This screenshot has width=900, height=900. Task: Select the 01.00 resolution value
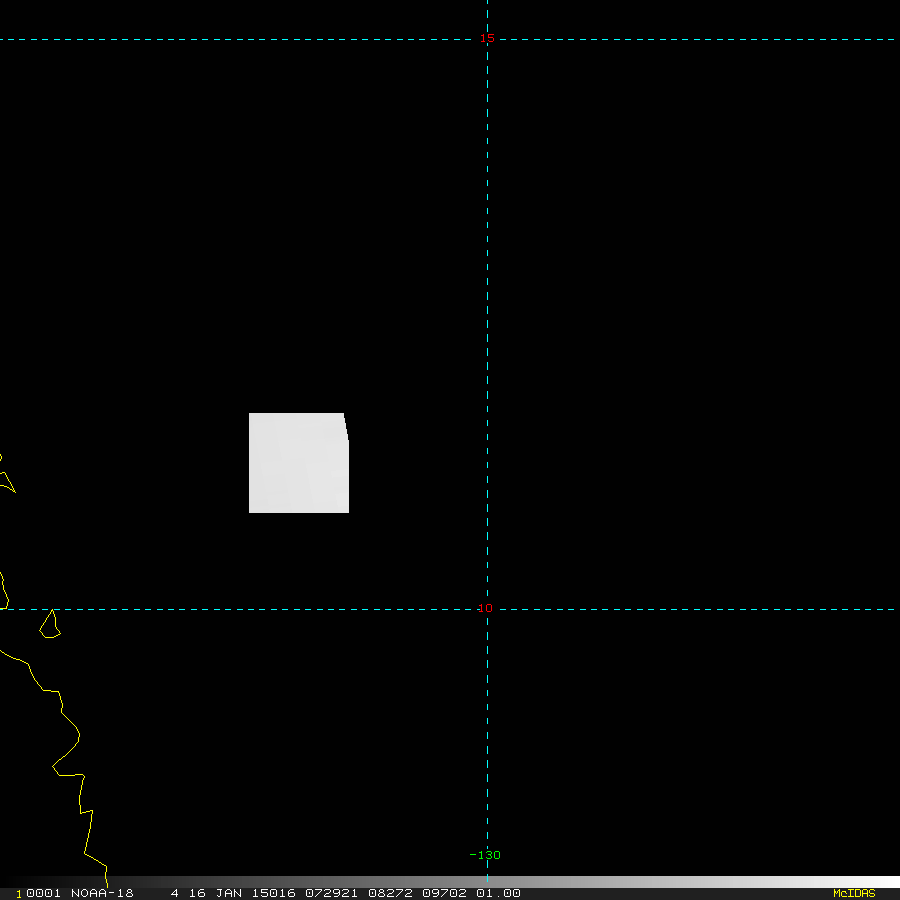(498, 893)
